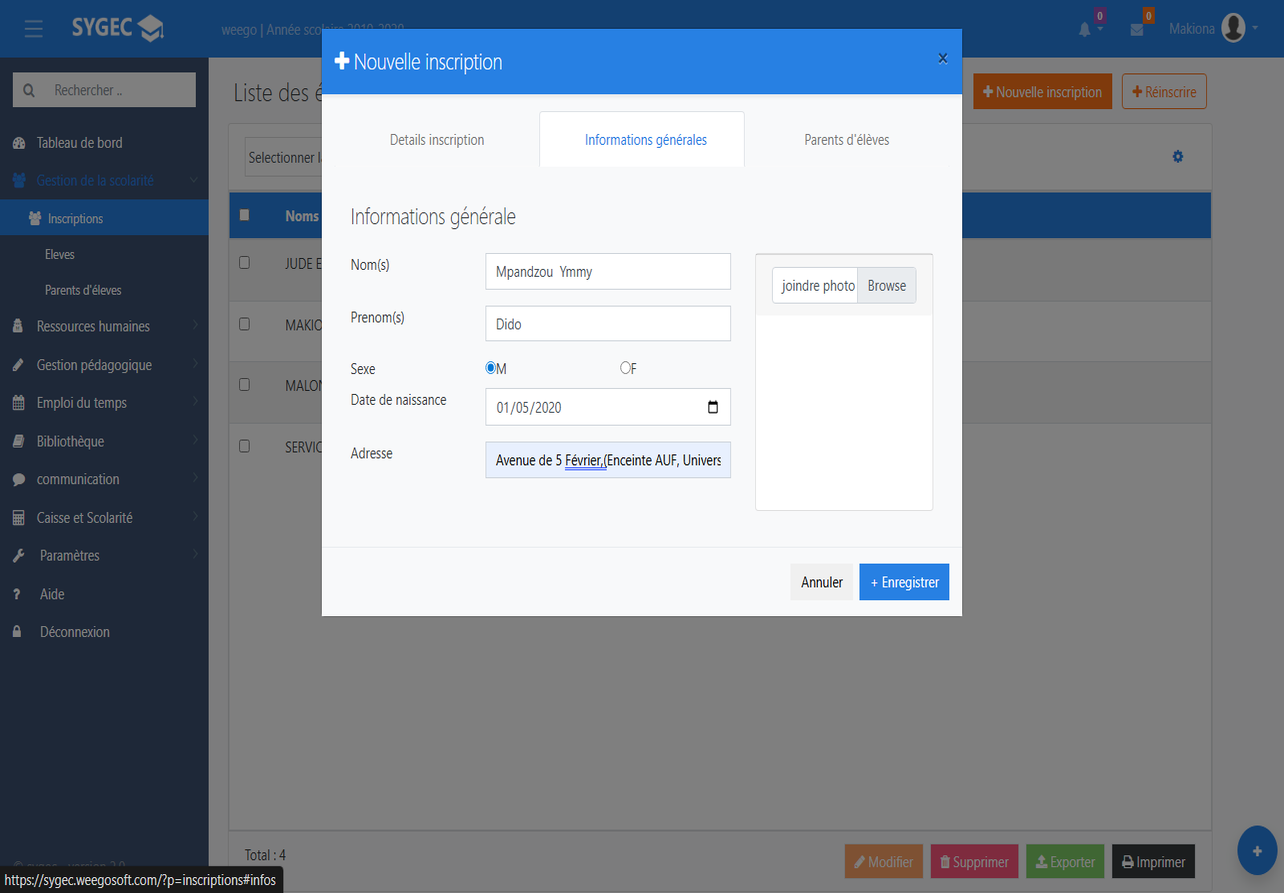The height and width of the screenshot is (893, 1284).
Task: Click the Prenom(s) input field
Action: click(608, 324)
